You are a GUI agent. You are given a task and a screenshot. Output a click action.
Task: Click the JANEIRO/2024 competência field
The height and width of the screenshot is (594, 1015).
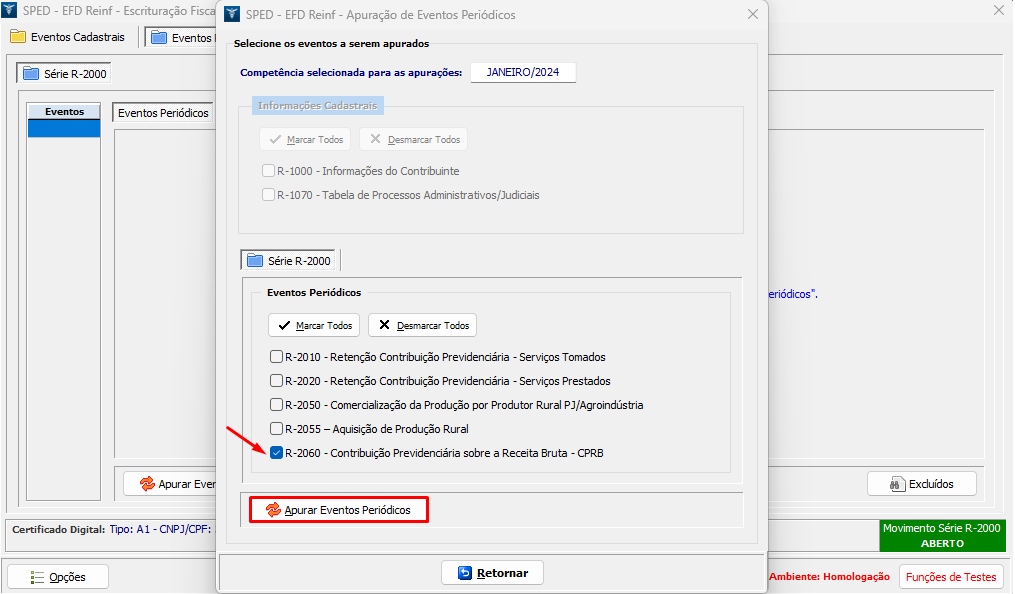[523, 73]
